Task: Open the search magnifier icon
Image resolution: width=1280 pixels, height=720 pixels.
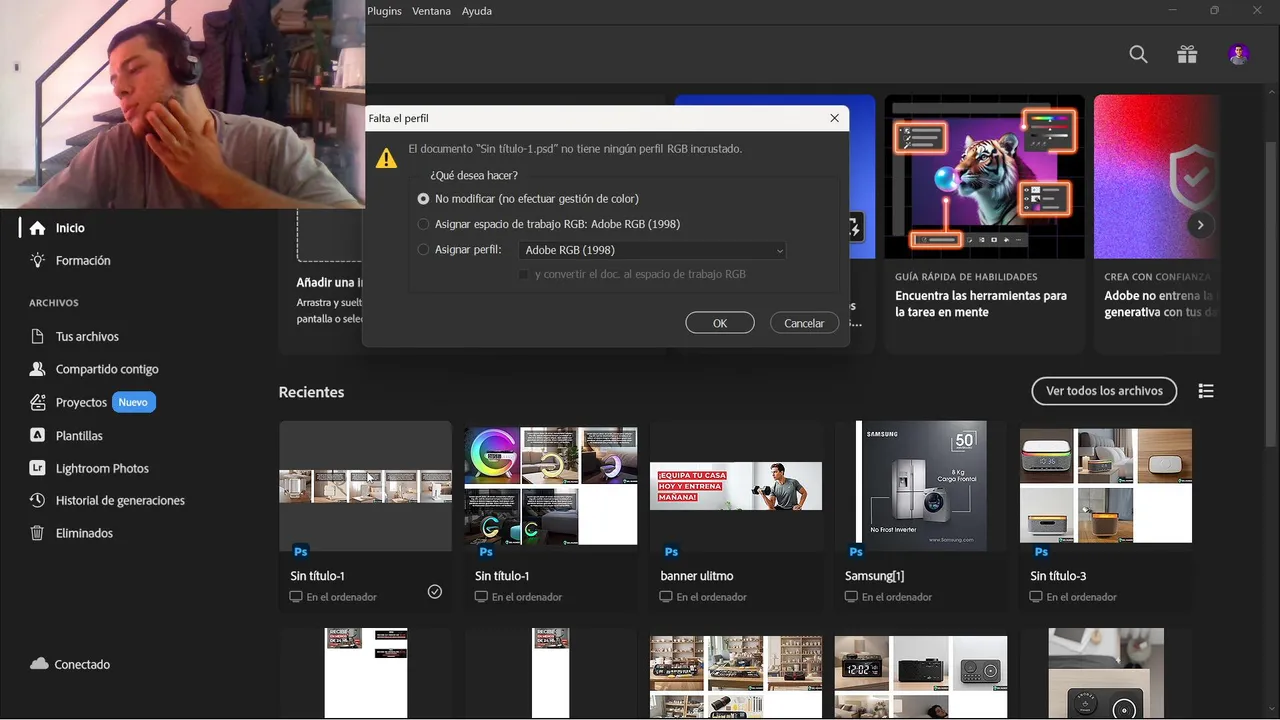Action: [x=1138, y=55]
